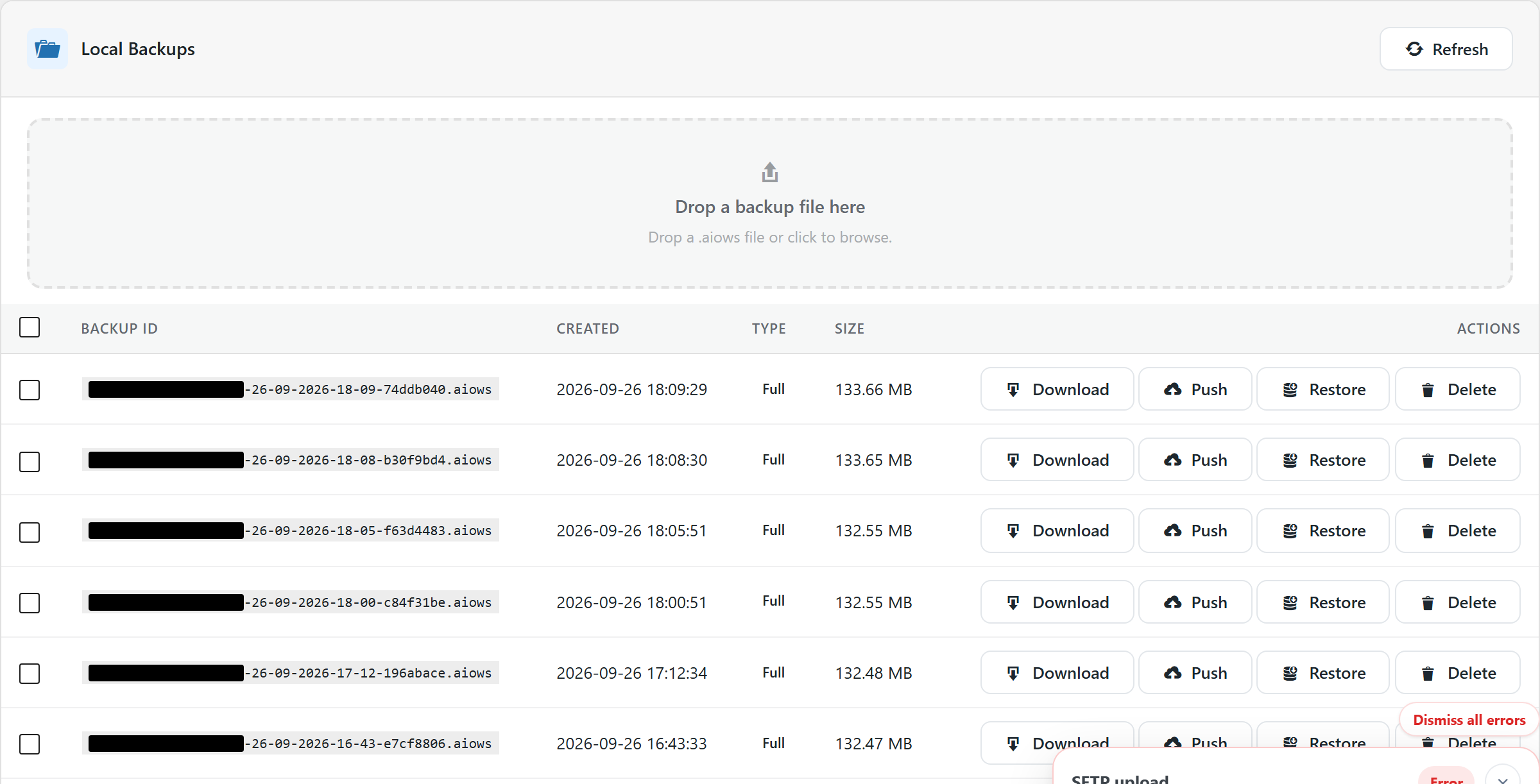Select the e7cf8806 backup checkbox

click(x=30, y=744)
